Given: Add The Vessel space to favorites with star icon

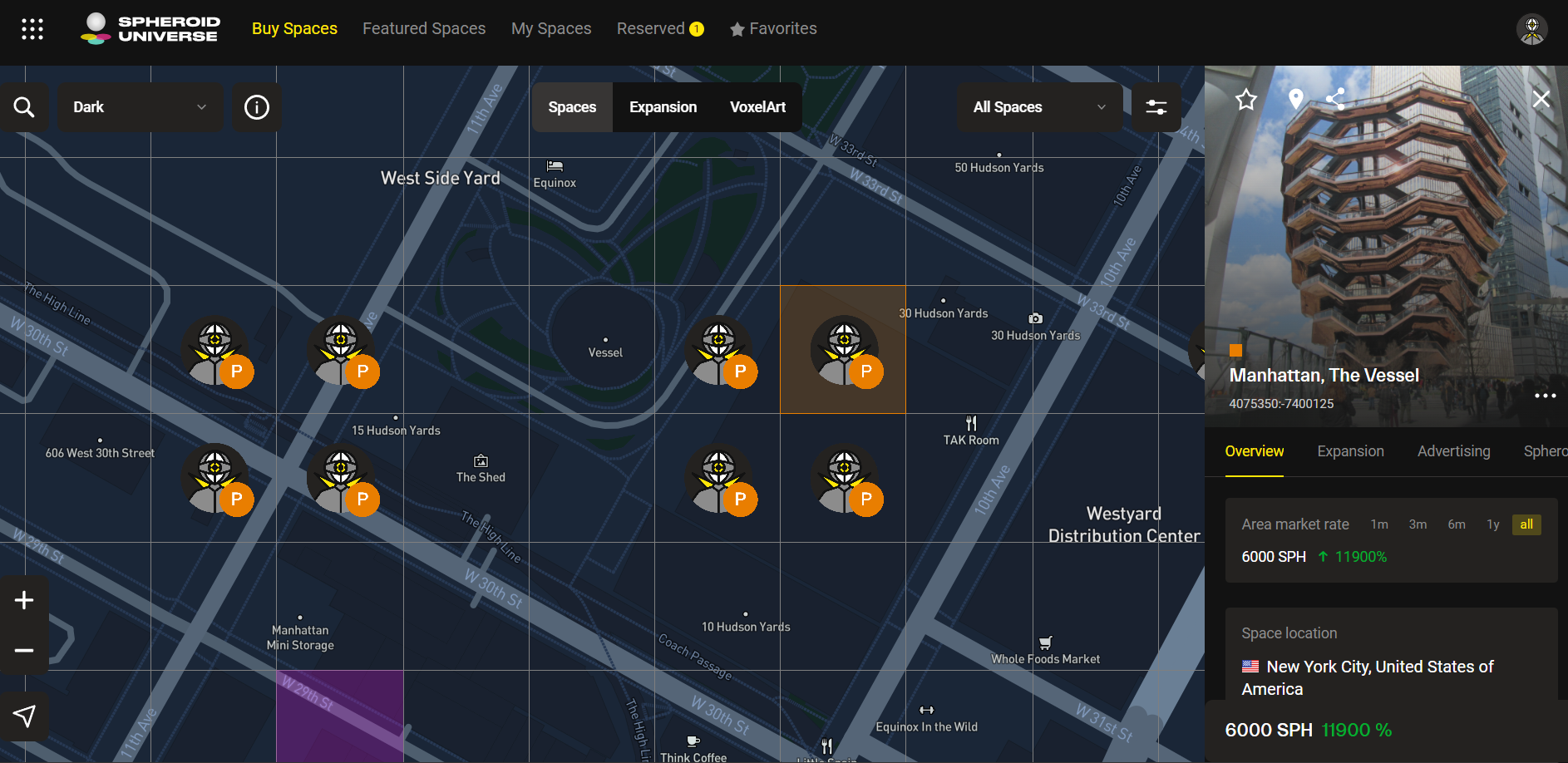Looking at the screenshot, I should (1245, 100).
